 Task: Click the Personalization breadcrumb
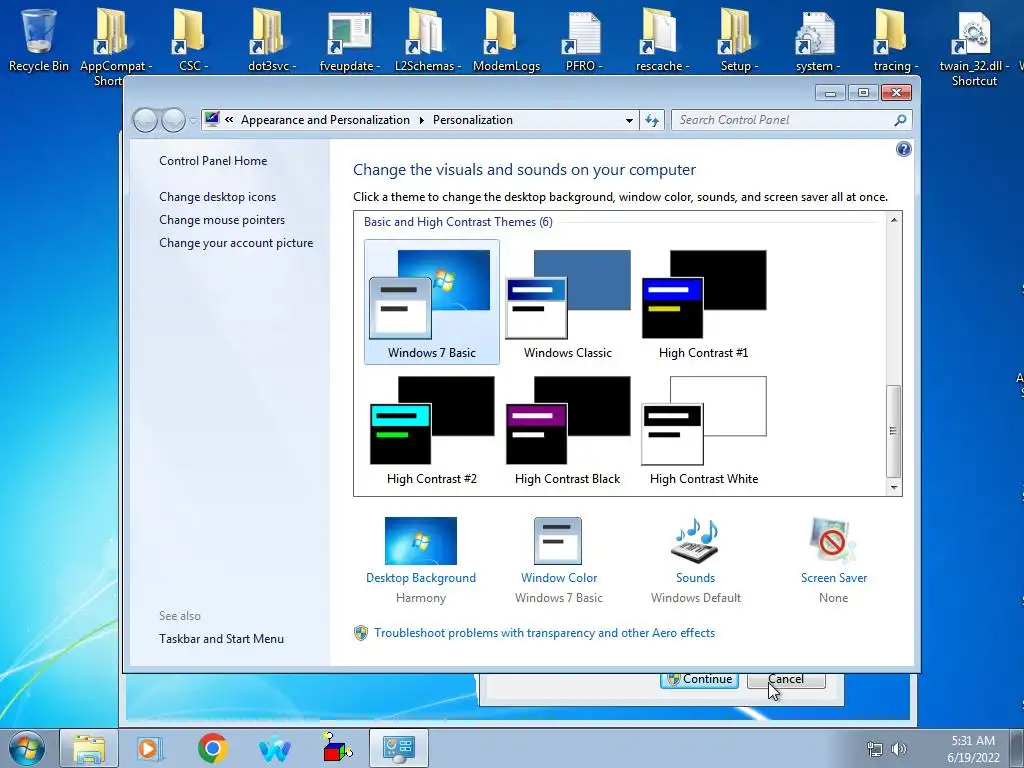tap(473, 120)
